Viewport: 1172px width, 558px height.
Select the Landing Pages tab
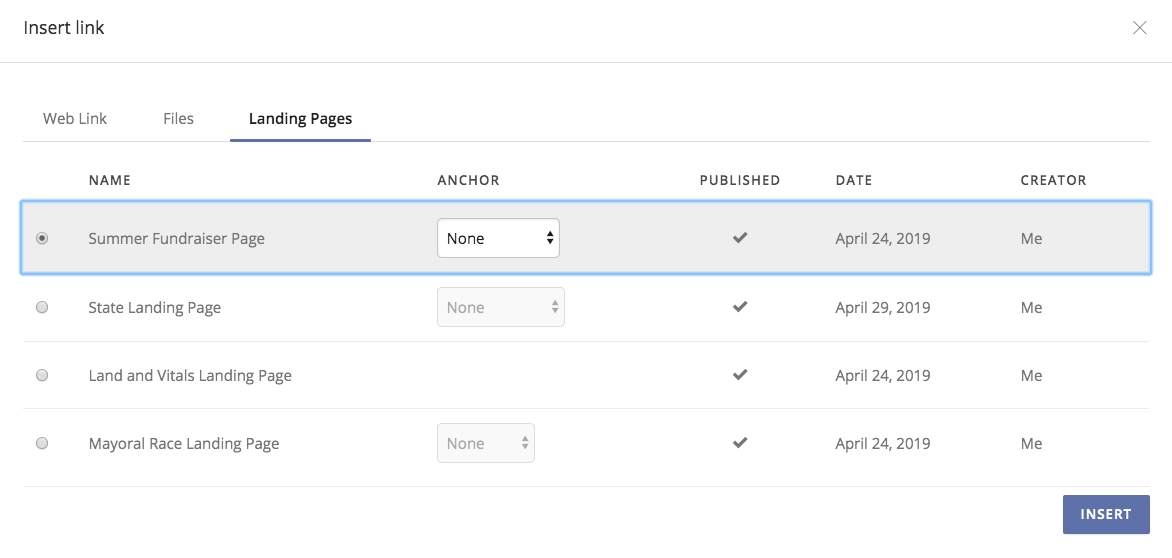(x=300, y=119)
